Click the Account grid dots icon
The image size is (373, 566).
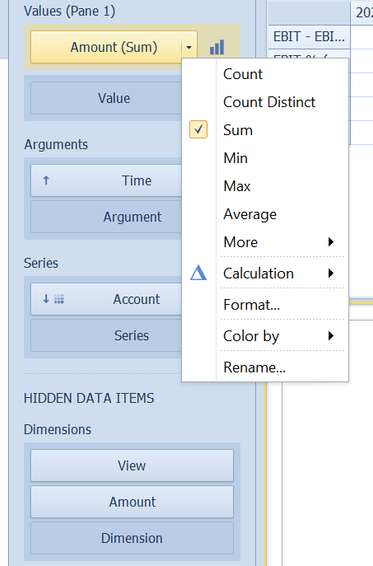tap(59, 299)
